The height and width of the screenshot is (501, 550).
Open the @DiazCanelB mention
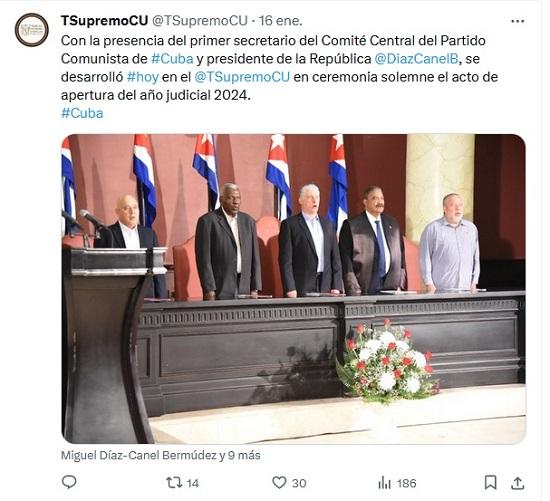coord(416,59)
